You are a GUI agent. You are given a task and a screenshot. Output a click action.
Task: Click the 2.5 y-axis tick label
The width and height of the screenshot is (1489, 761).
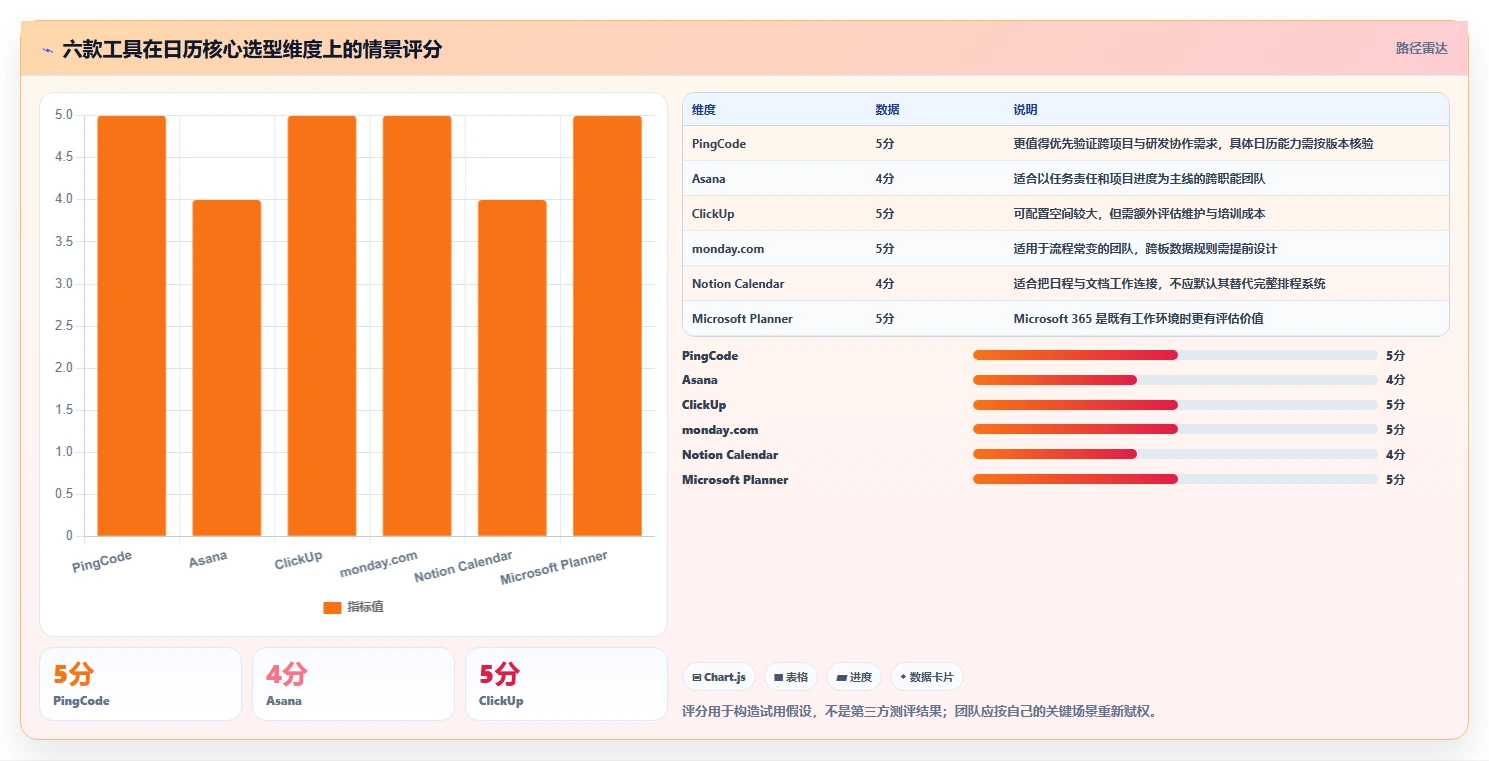coord(64,326)
